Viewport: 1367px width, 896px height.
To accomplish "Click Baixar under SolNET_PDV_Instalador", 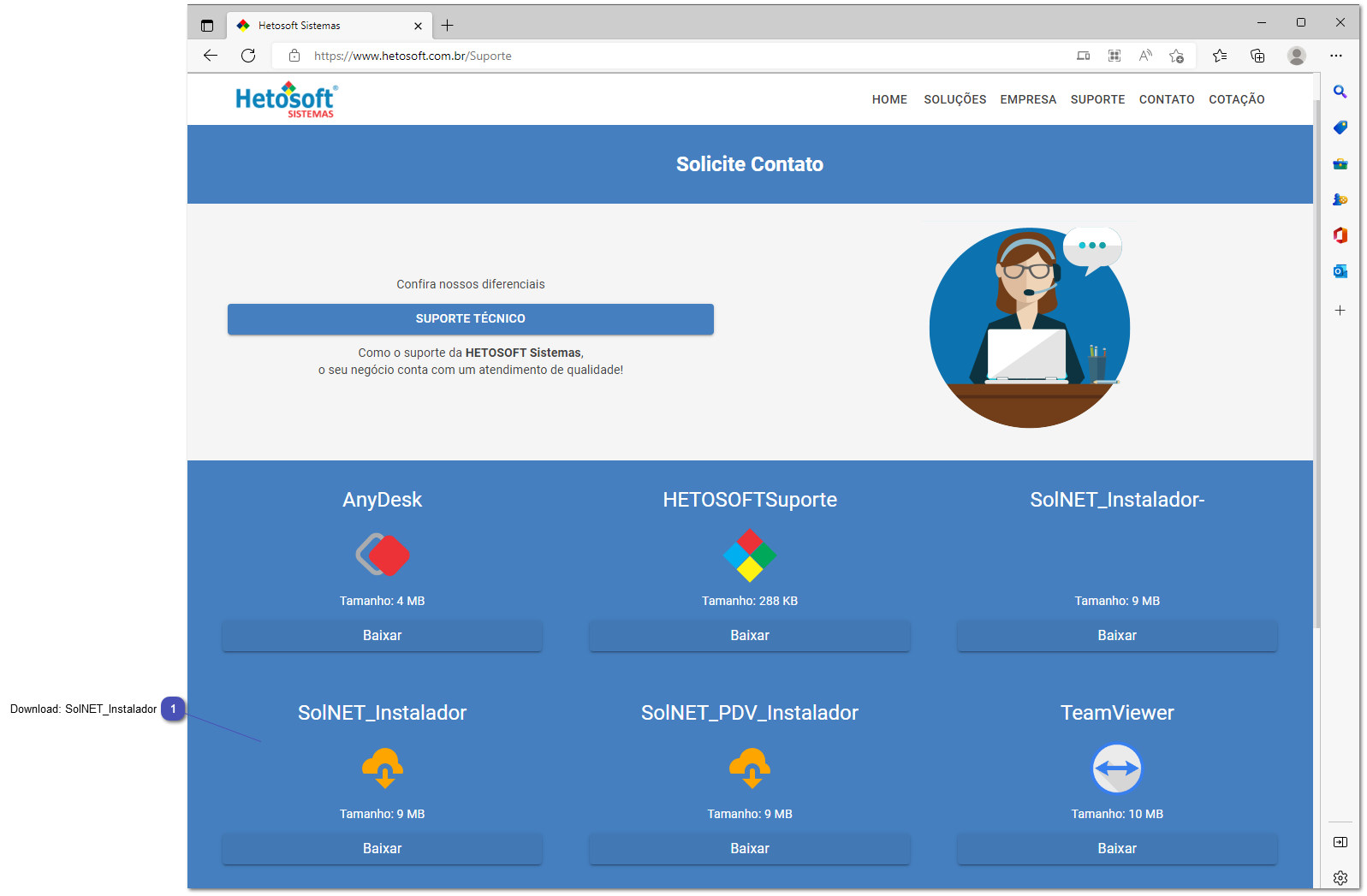I will [750, 848].
